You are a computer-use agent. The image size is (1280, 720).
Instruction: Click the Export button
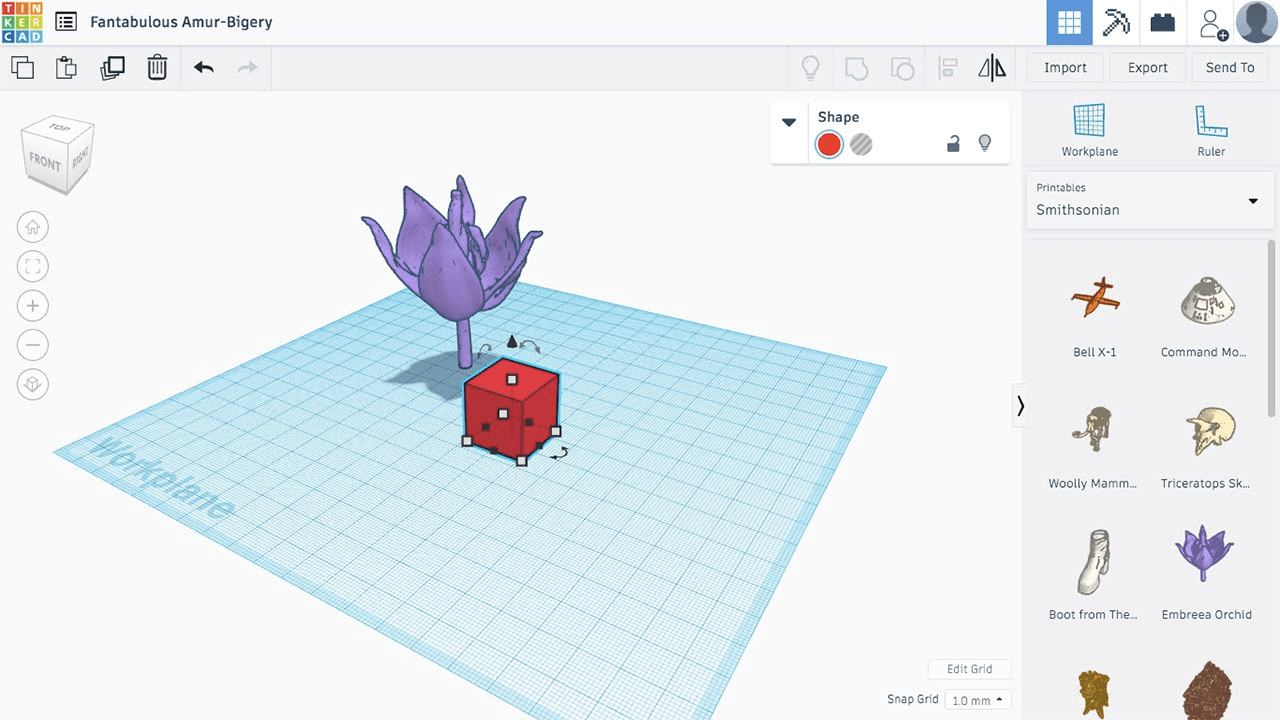pos(1147,68)
